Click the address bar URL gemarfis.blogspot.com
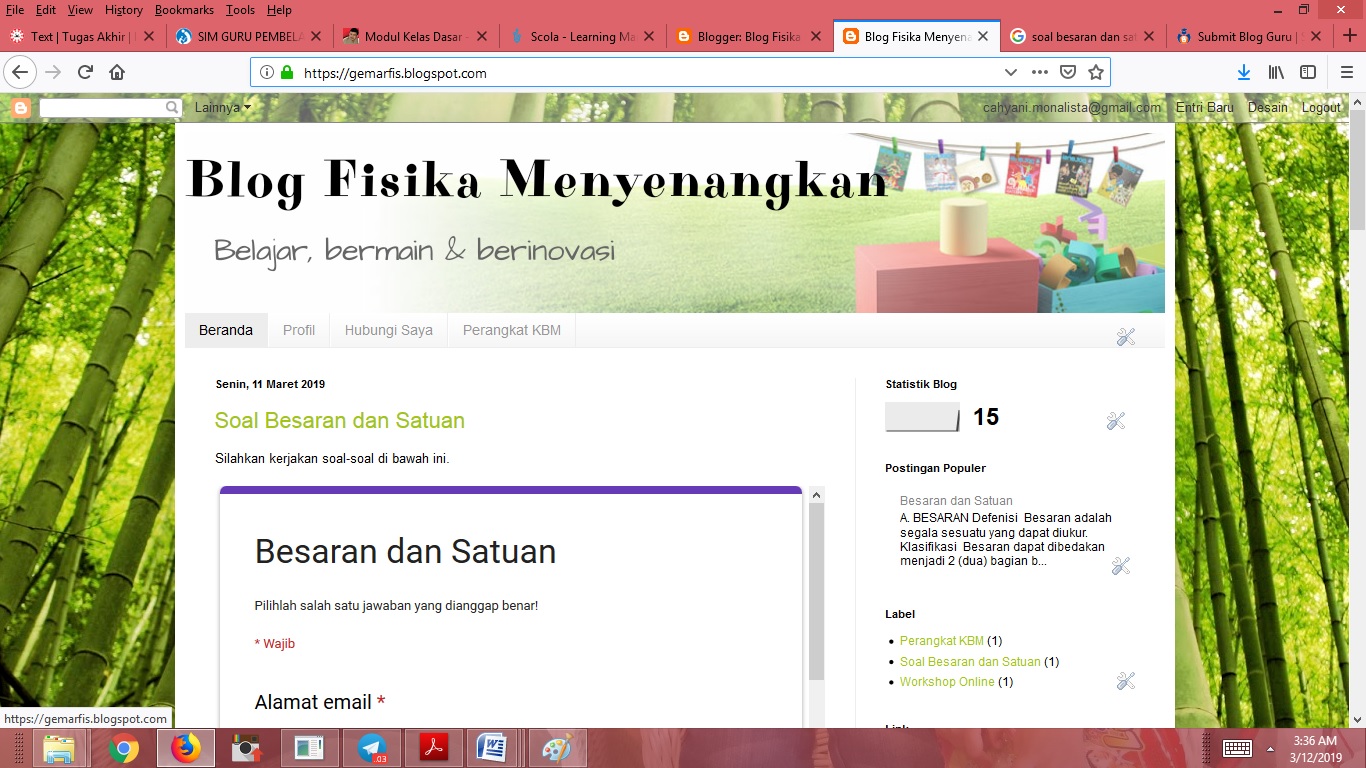The width and height of the screenshot is (1366, 768). click(x=395, y=73)
